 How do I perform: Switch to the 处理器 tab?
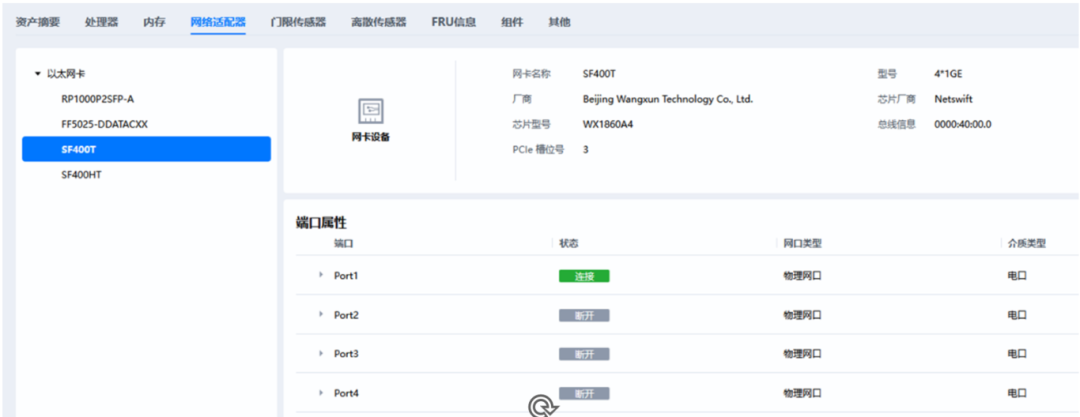[x=101, y=22]
